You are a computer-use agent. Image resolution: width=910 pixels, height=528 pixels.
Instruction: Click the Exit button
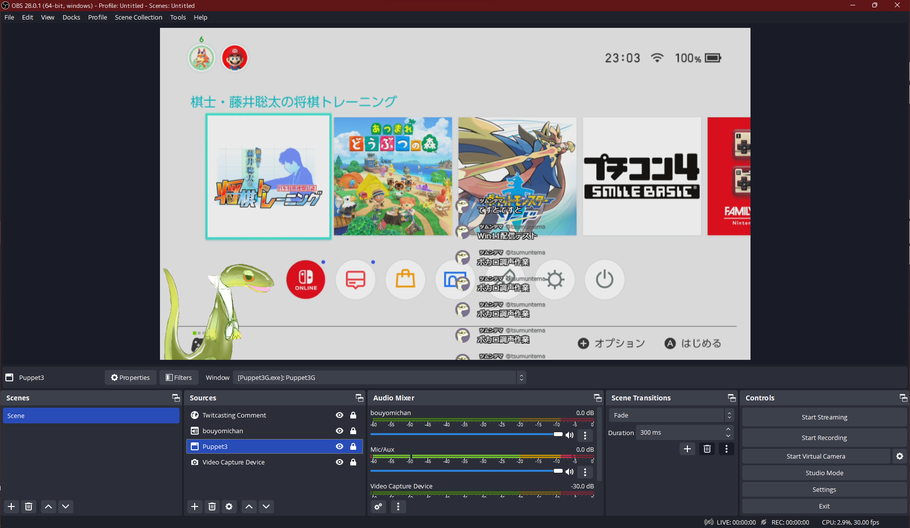824,506
